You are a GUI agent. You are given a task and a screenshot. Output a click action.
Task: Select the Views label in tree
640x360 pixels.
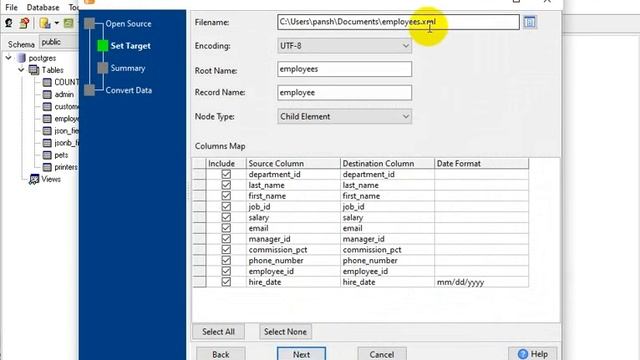pyautogui.click(x=51, y=179)
